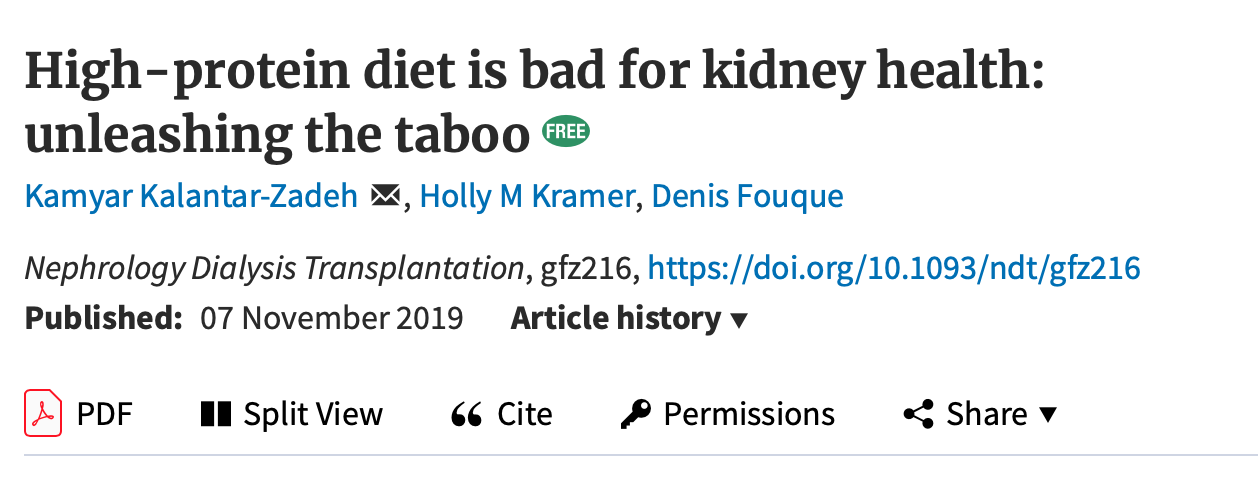The image size is (1258, 480).
Task: Click the green FREE access badge
Action: pos(566,132)
